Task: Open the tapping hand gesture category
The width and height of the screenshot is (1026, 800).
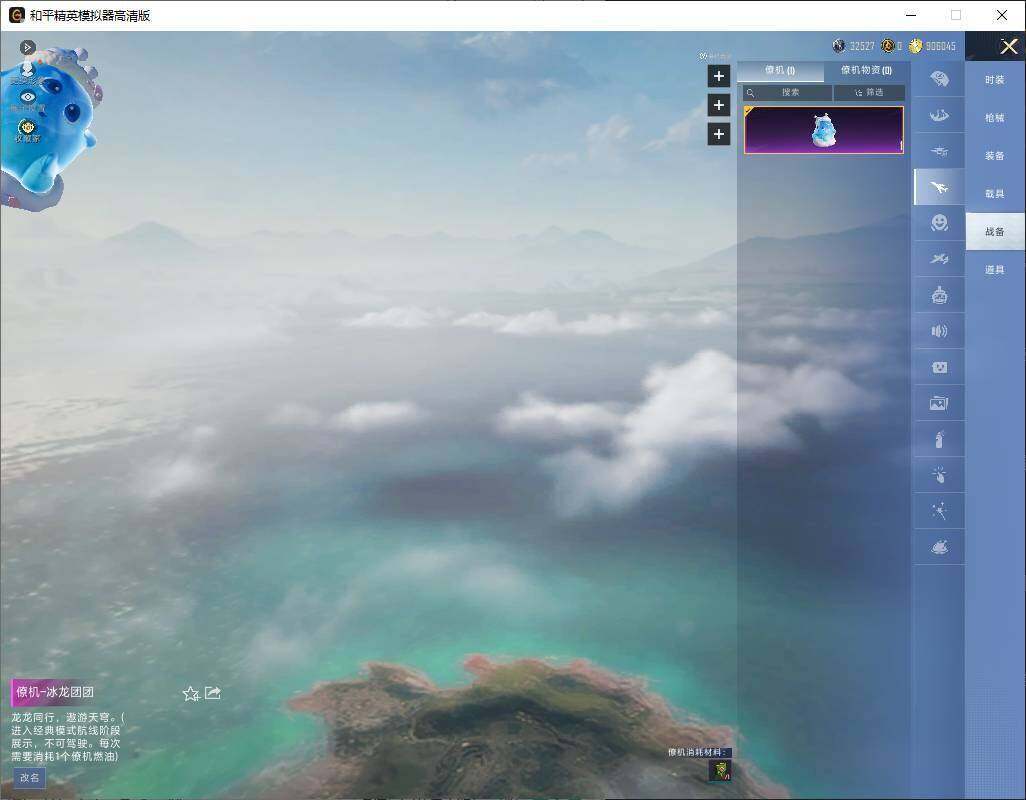Action: 939,475
